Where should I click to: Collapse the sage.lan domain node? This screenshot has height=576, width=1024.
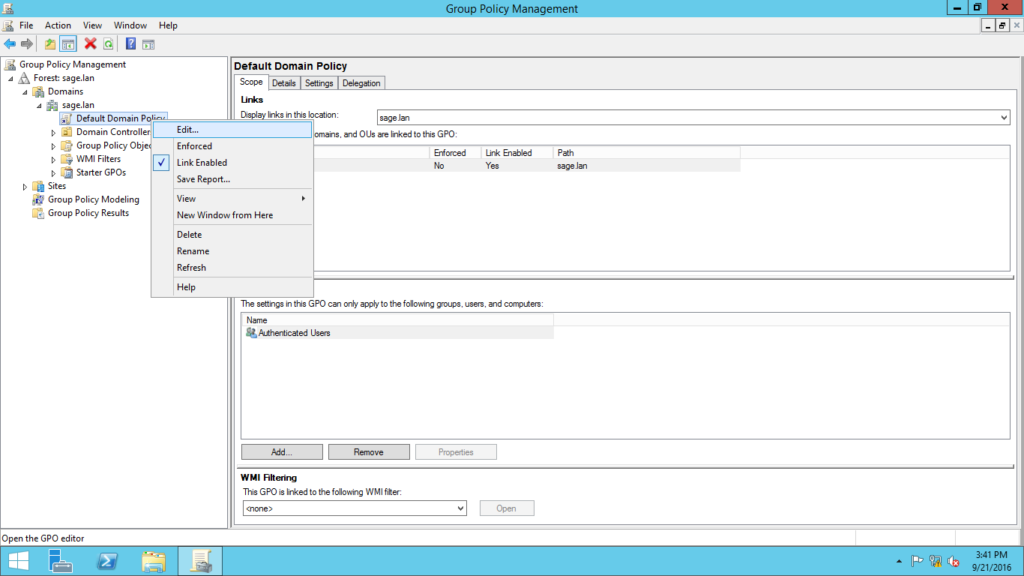[x=39, y=105]
